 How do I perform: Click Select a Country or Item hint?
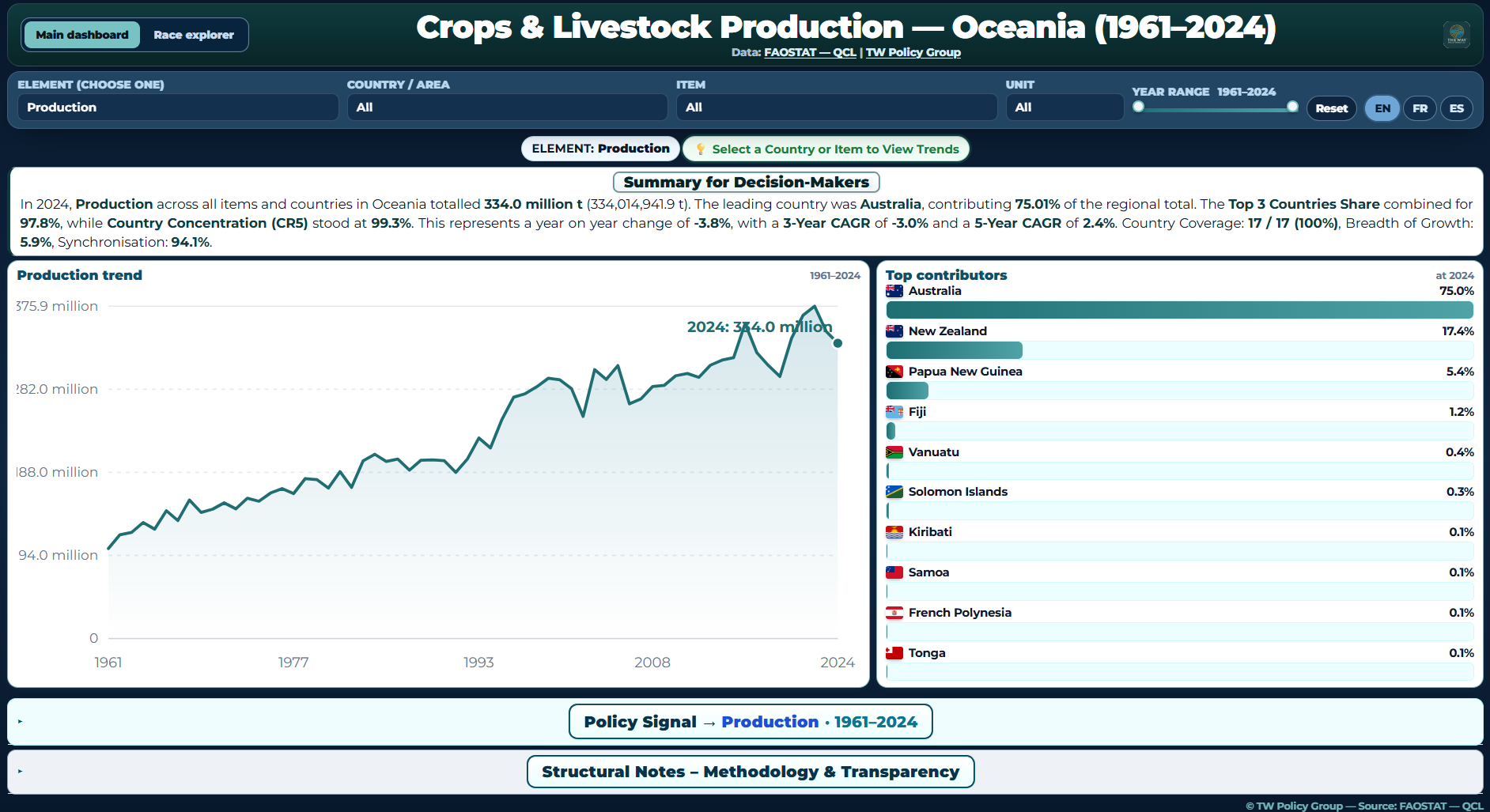click(x=826, y=149)
